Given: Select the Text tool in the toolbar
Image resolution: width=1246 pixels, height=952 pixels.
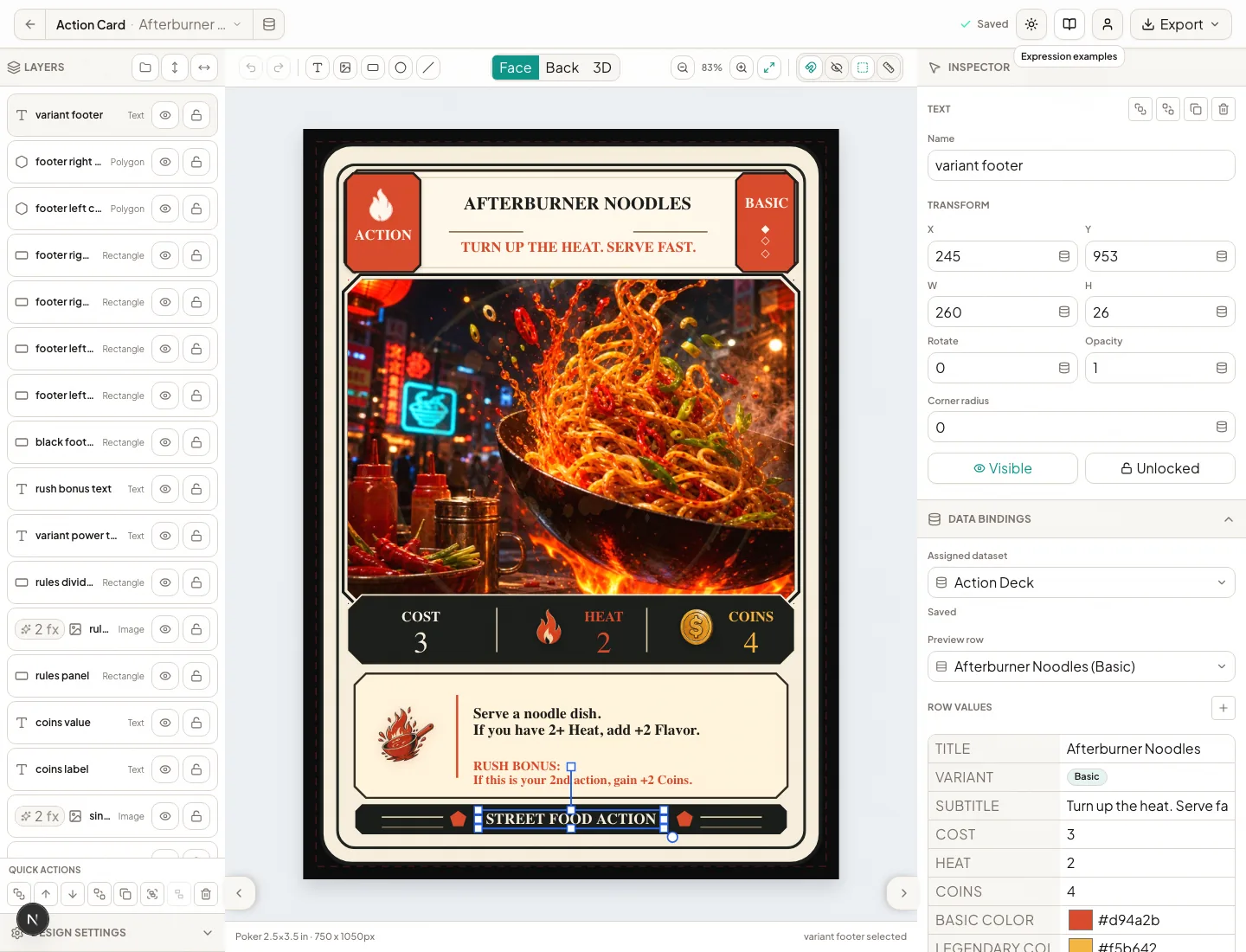Looking at the screenshot, I should [318, 68].
